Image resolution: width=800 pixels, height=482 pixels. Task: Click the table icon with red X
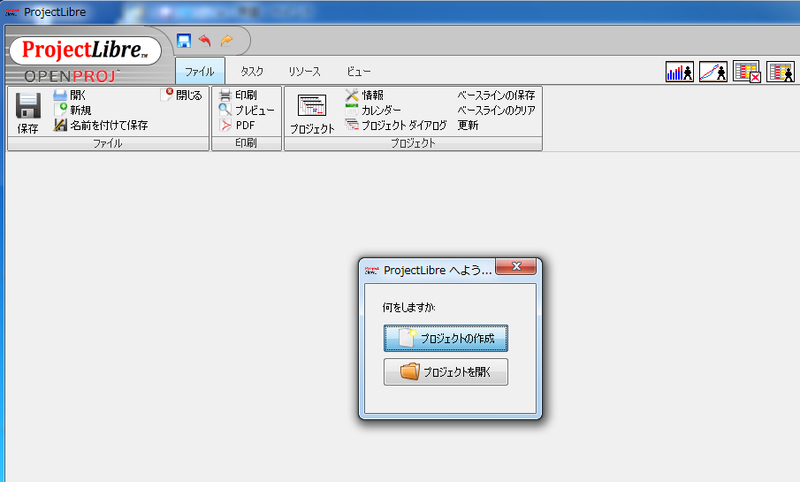click(747, 72)
